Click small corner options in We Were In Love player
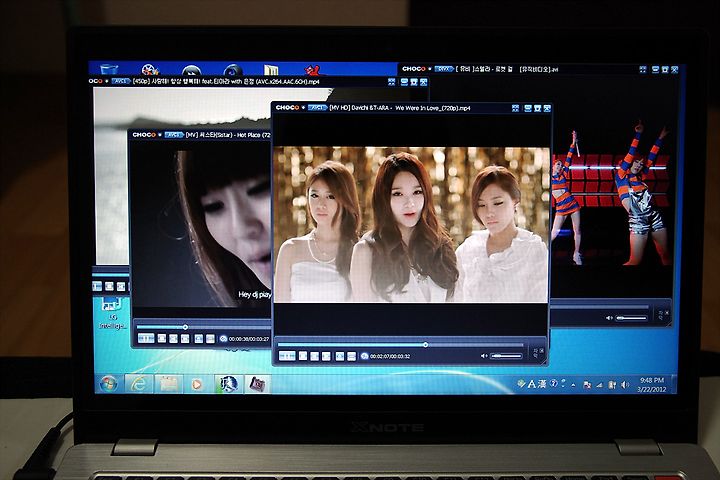 pos(538,352)
